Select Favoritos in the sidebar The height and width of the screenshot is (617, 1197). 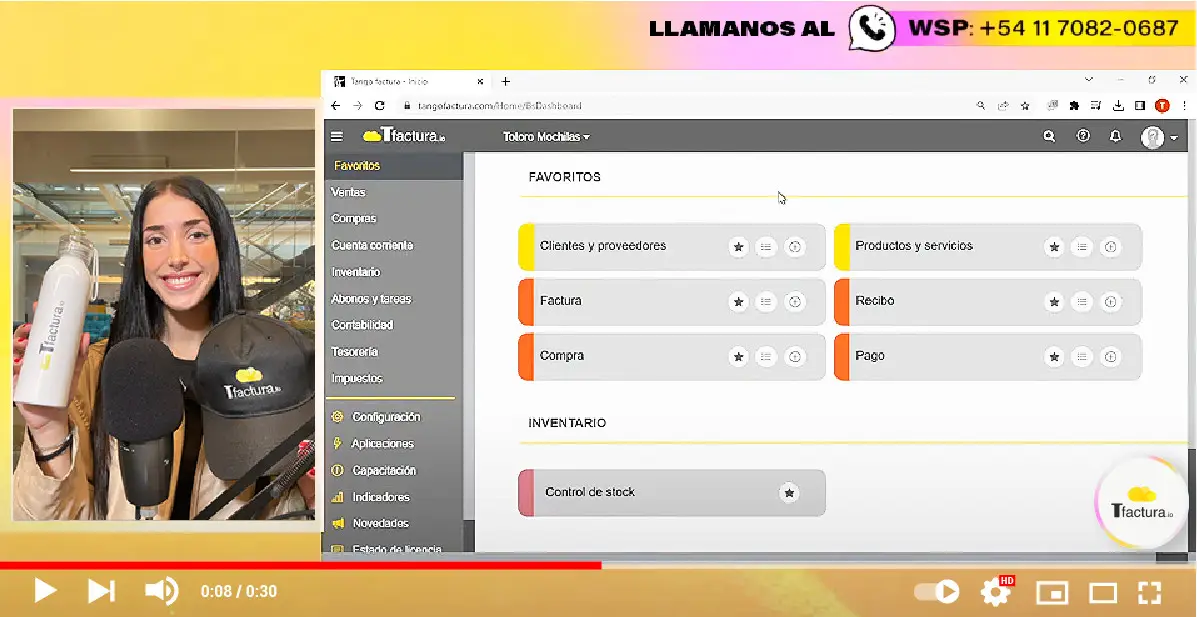394,166
